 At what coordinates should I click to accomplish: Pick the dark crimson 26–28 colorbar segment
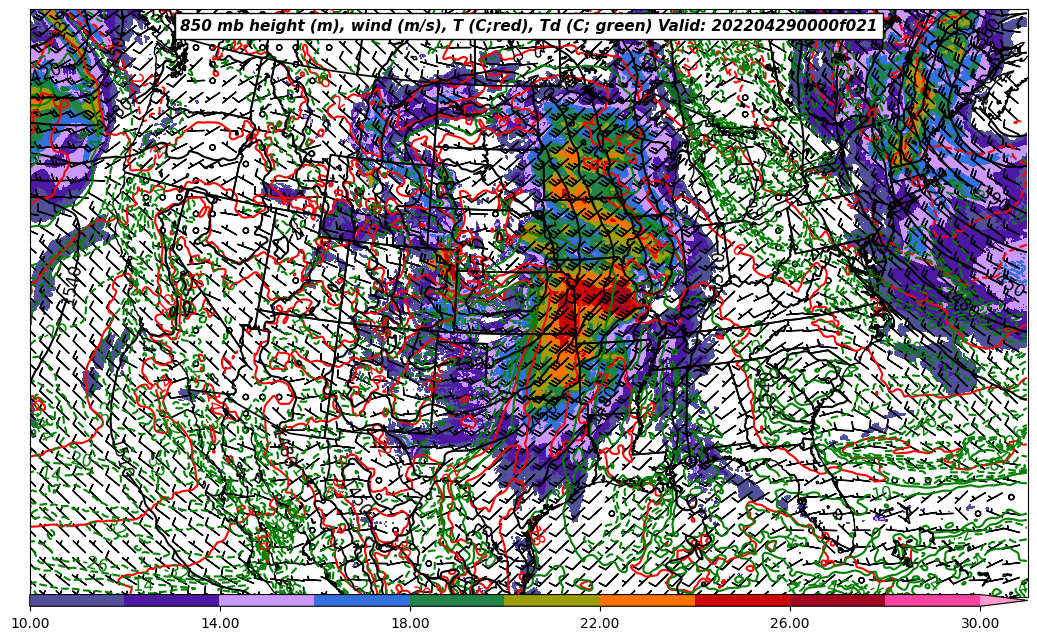837,600
